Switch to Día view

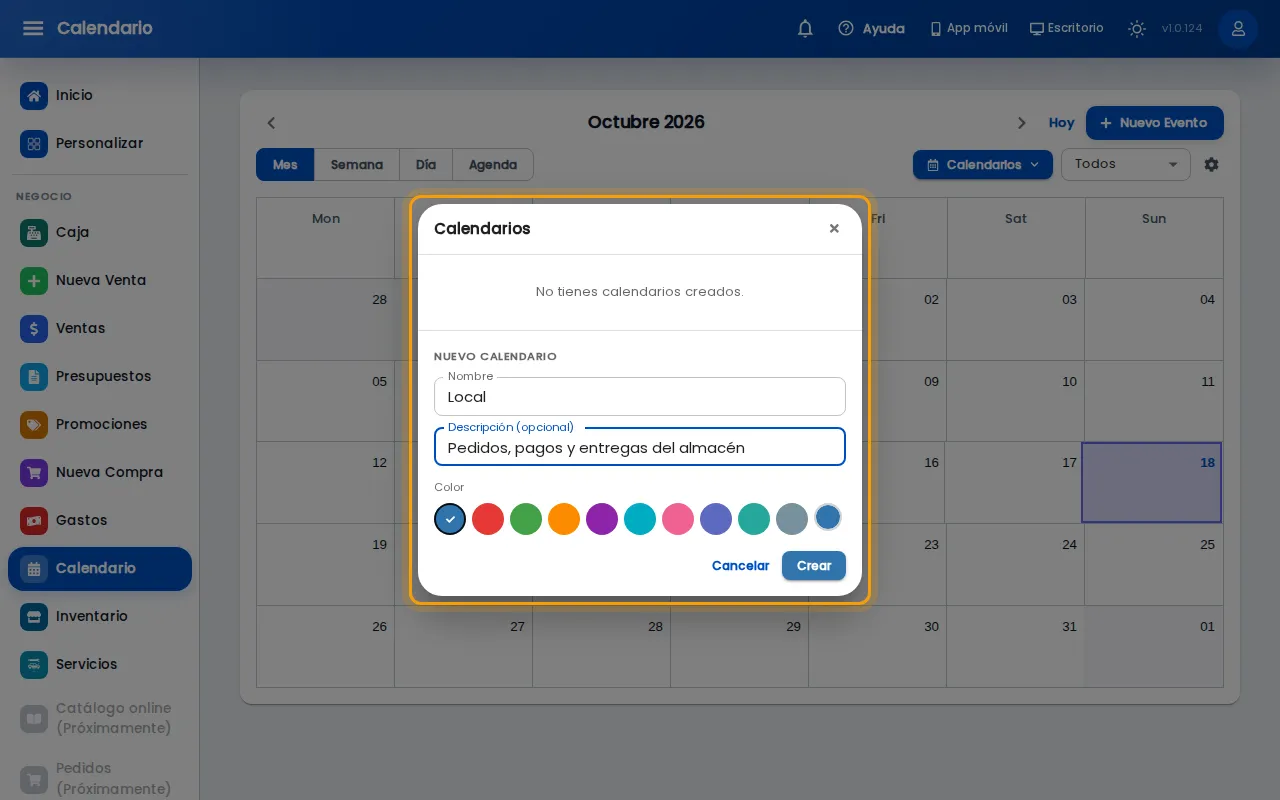pyautogui.click(x=426, y=165)
